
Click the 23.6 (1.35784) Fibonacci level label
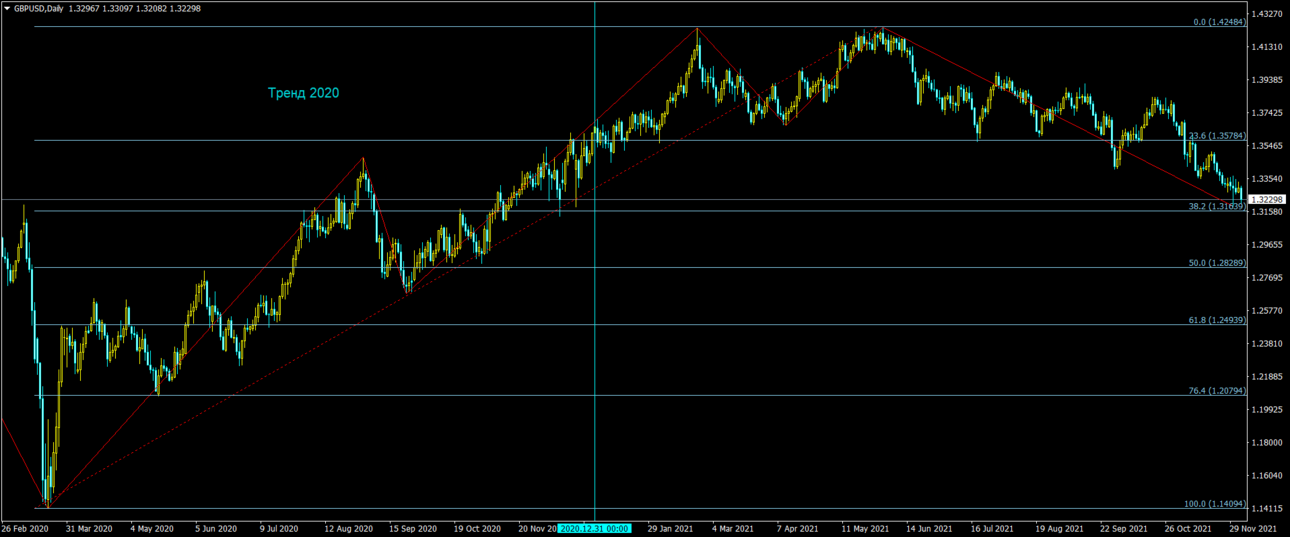point(1217,135)
